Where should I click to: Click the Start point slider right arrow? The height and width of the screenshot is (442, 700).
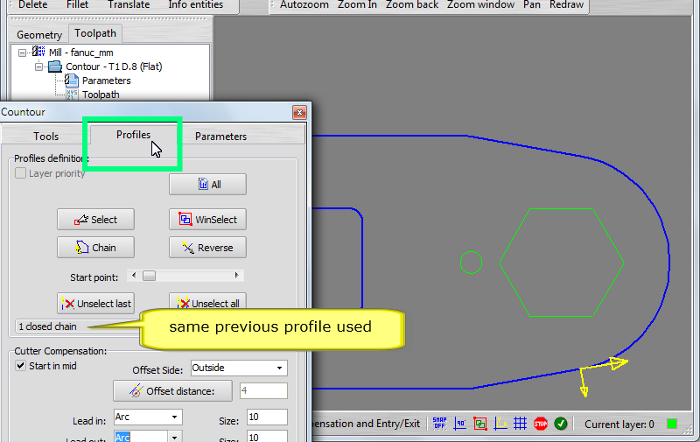(x=237, y=275)
